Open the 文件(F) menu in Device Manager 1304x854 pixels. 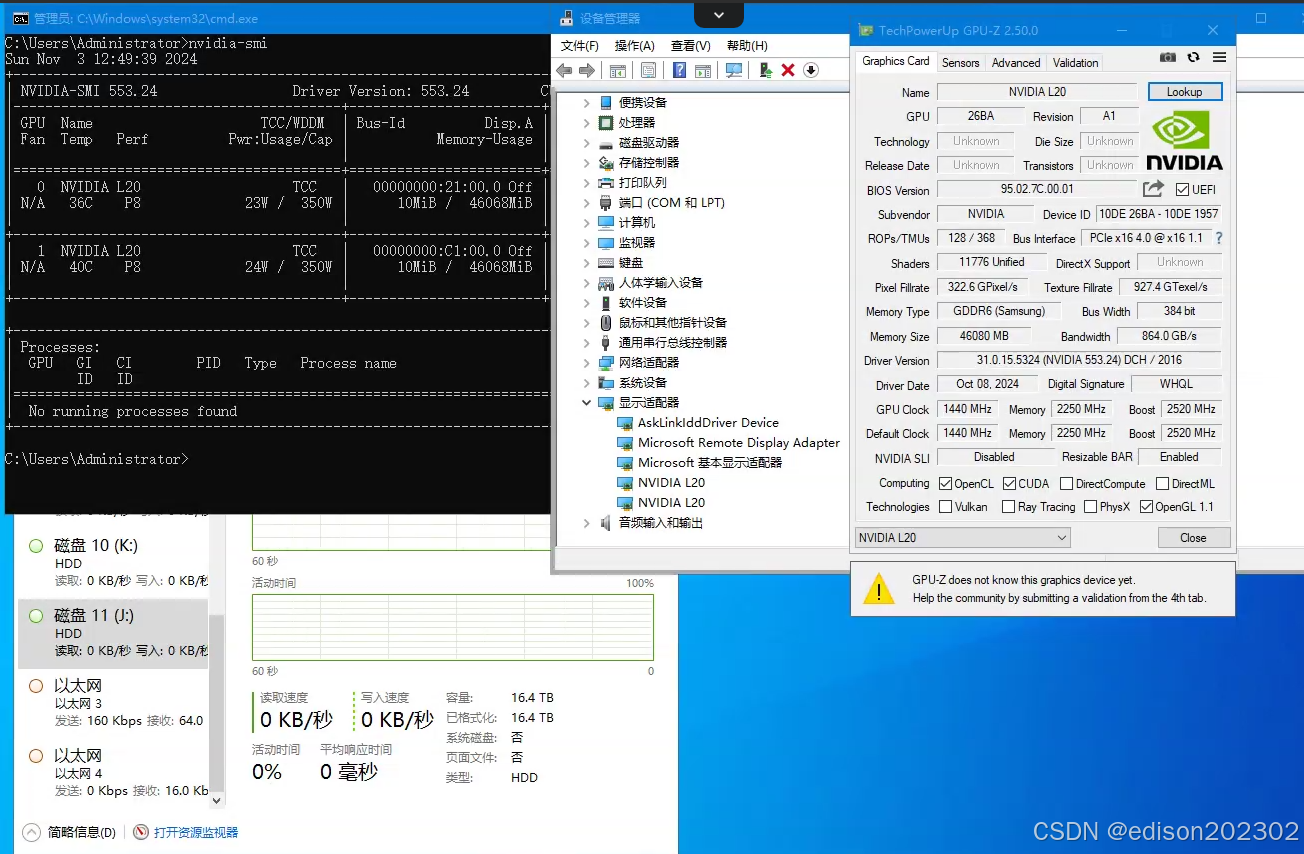pyautogui.click(x=579, y=46)
